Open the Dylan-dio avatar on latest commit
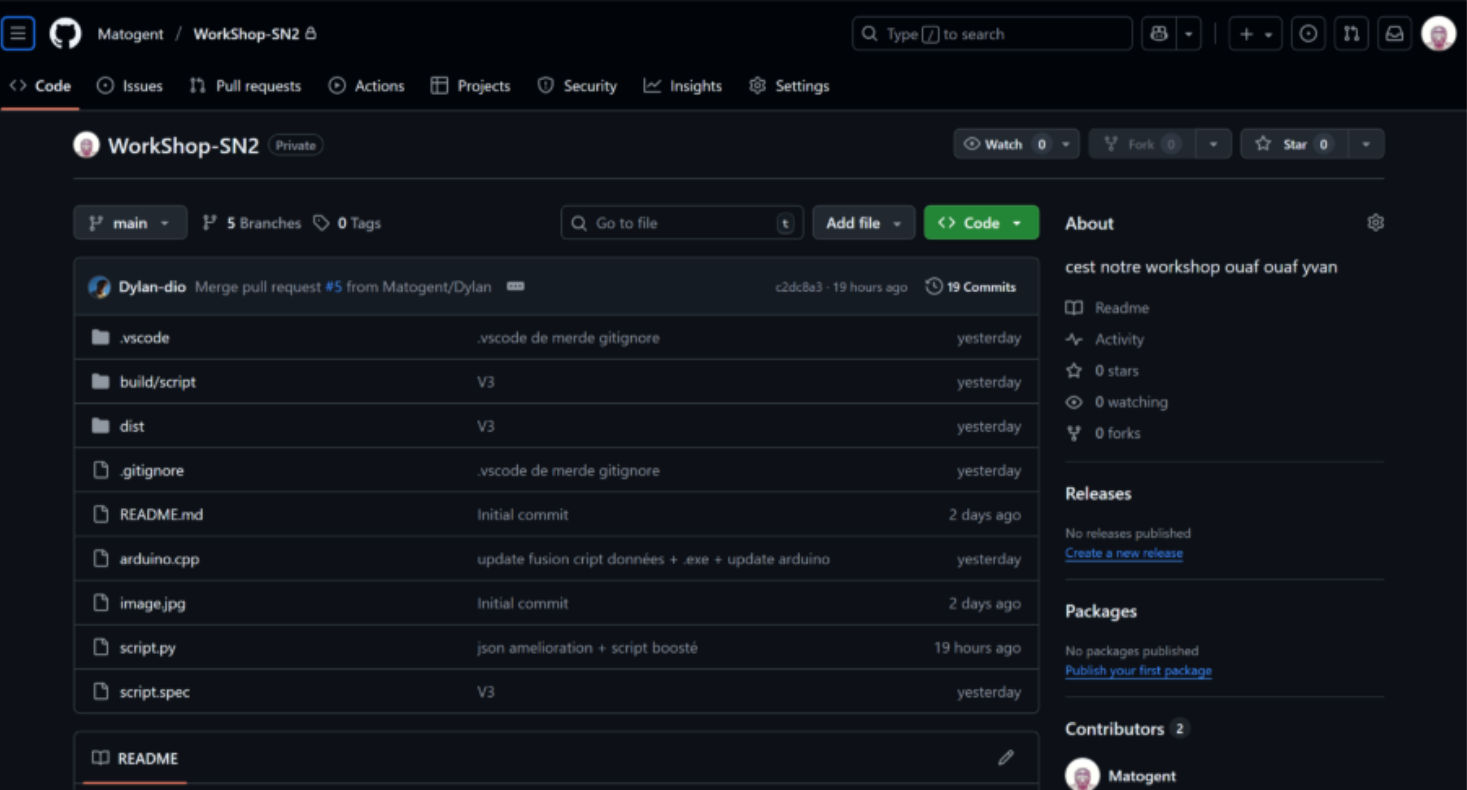This screenshot has height=790, width=1467. (99, 287)
